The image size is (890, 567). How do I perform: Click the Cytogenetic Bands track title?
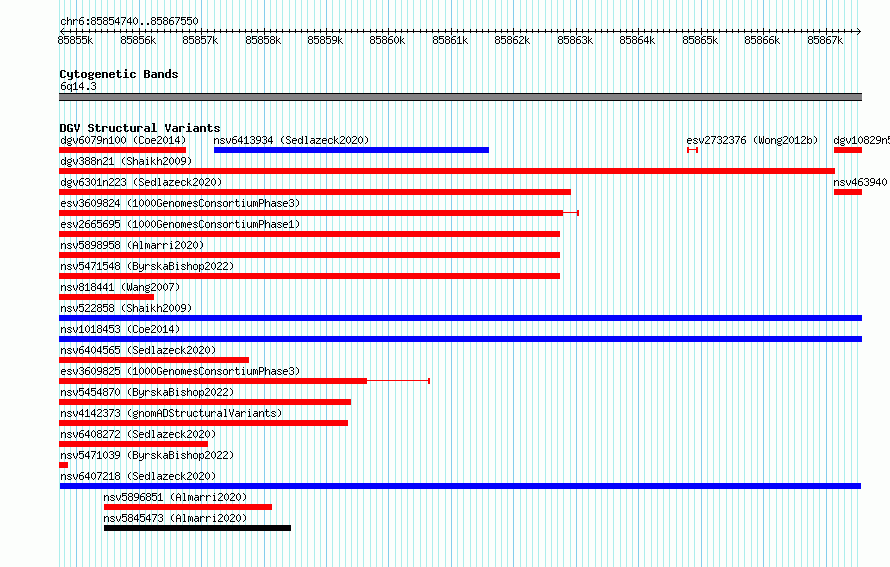pos(119,74)
